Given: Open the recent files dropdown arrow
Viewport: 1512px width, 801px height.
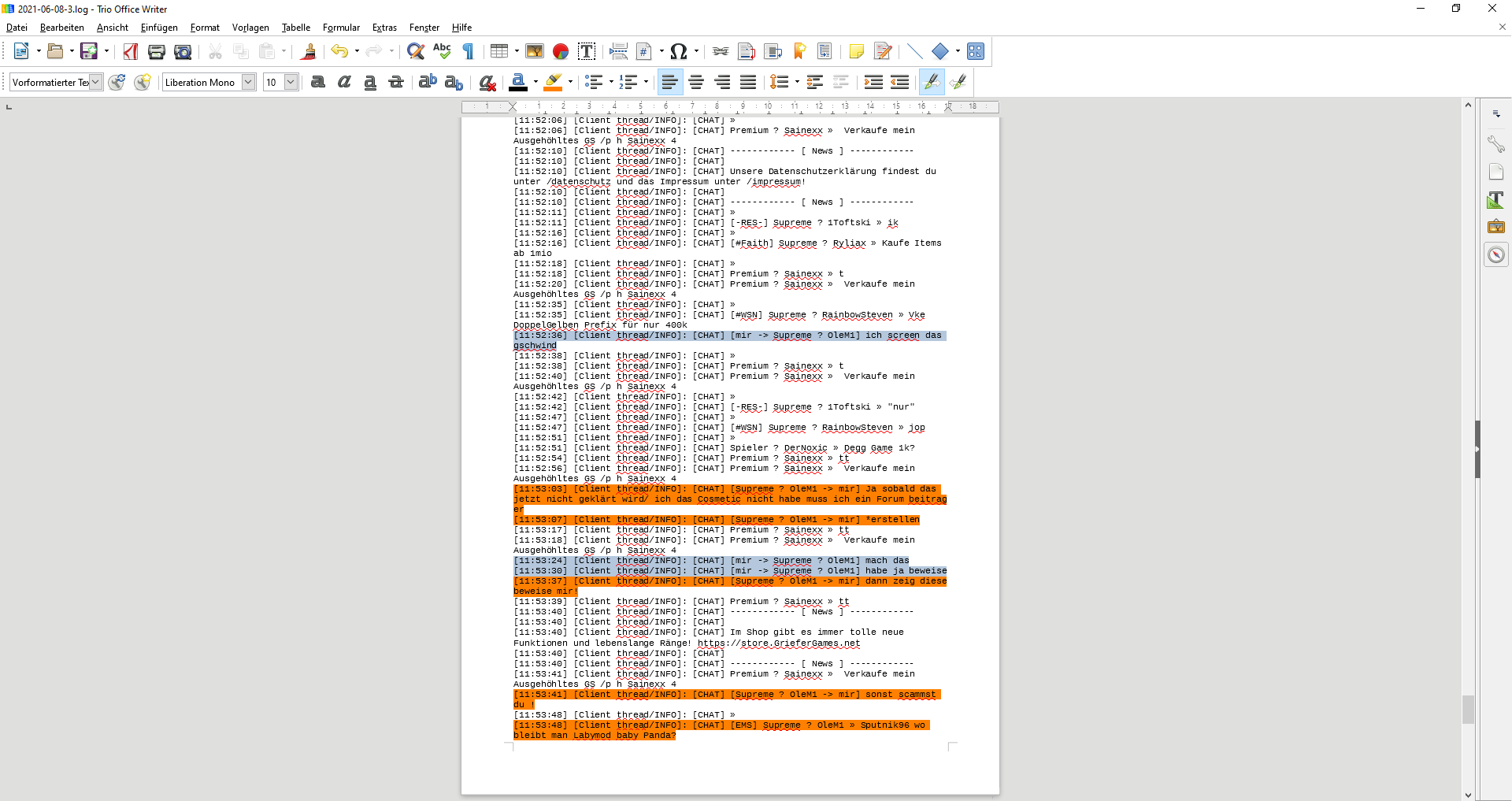Looking at the screenshot, I should coord(72,51).
